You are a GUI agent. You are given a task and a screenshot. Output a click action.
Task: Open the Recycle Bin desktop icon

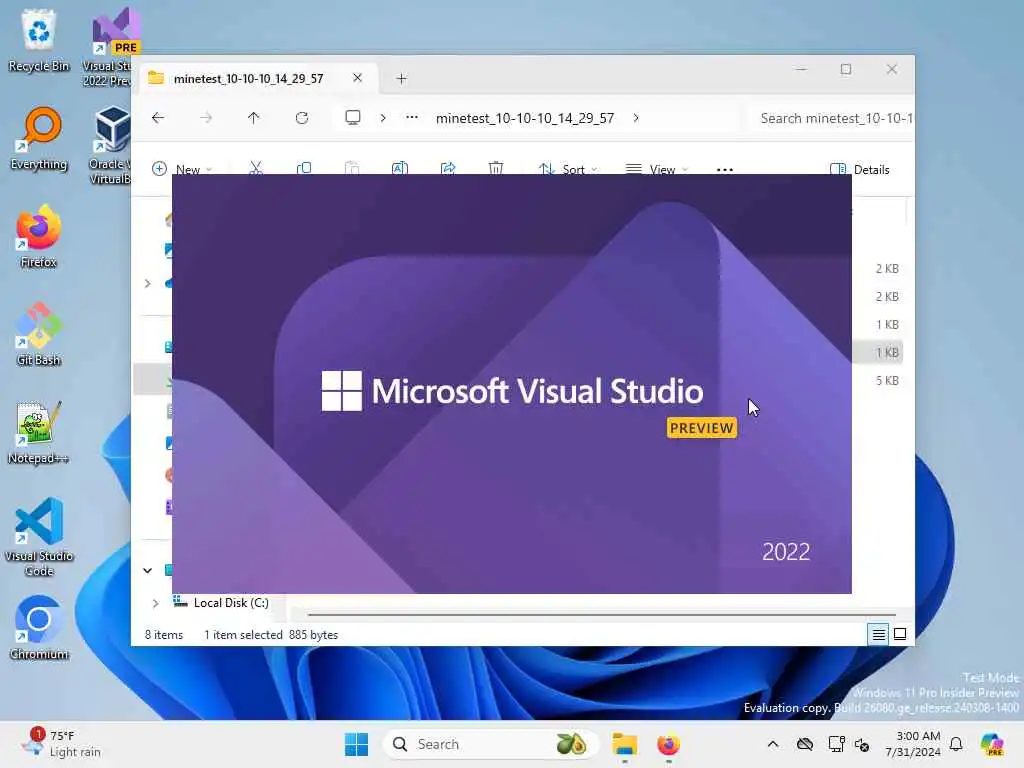click(39, 40)
